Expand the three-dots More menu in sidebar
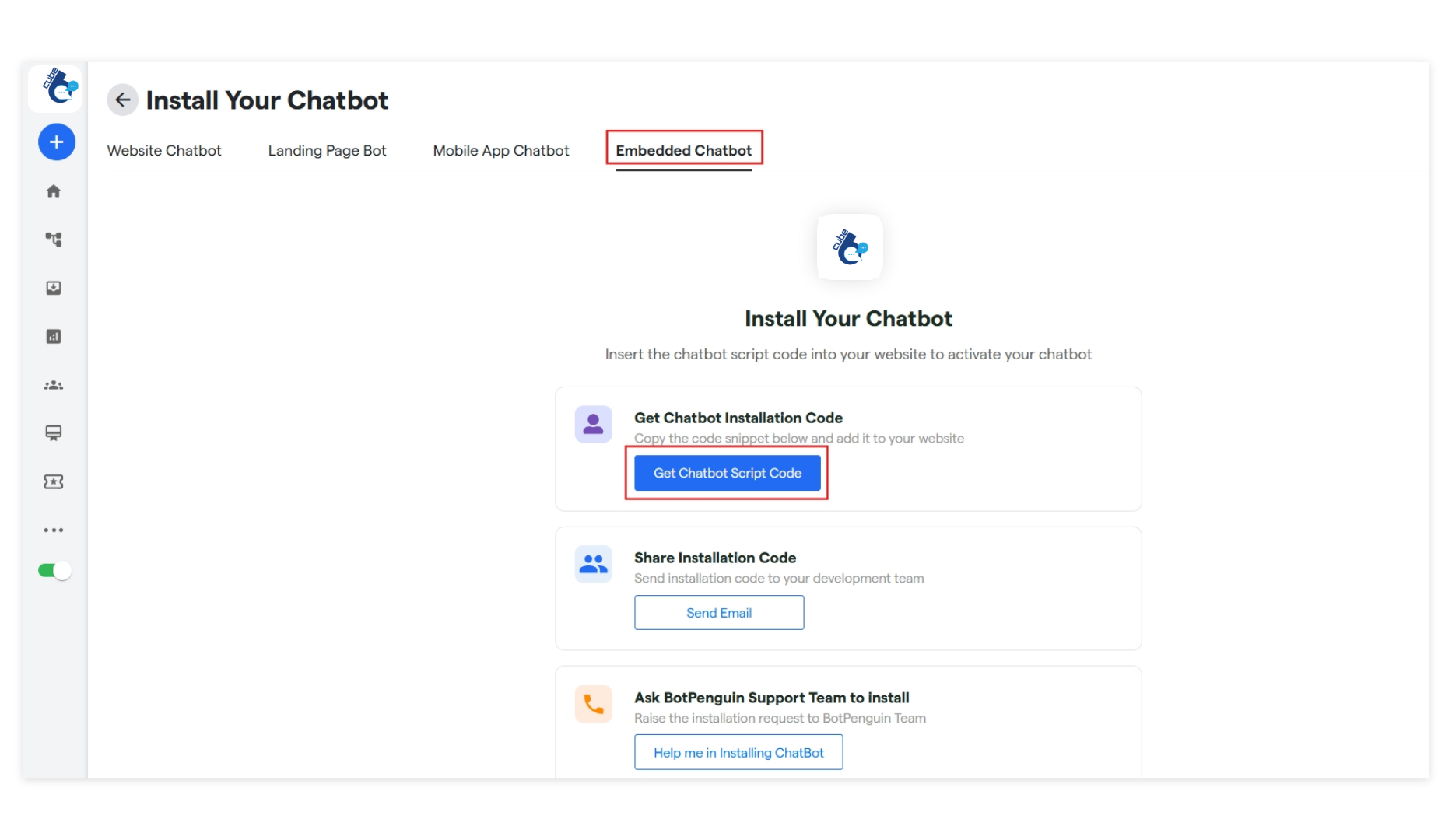Image resolution: width=1452 pixels, height=840 pixels. point(54,530)
